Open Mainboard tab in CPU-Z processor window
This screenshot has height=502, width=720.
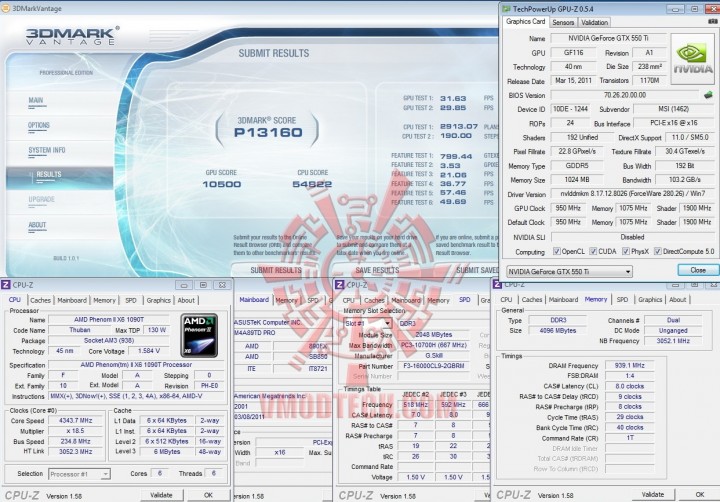pyautogui.click(x=72, y=300)
